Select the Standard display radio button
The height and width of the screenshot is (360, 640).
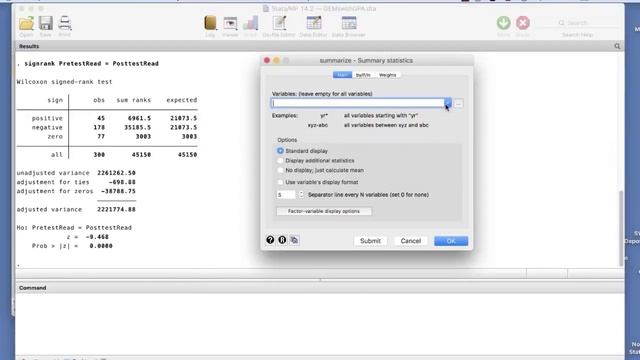[x=280, y=151]
